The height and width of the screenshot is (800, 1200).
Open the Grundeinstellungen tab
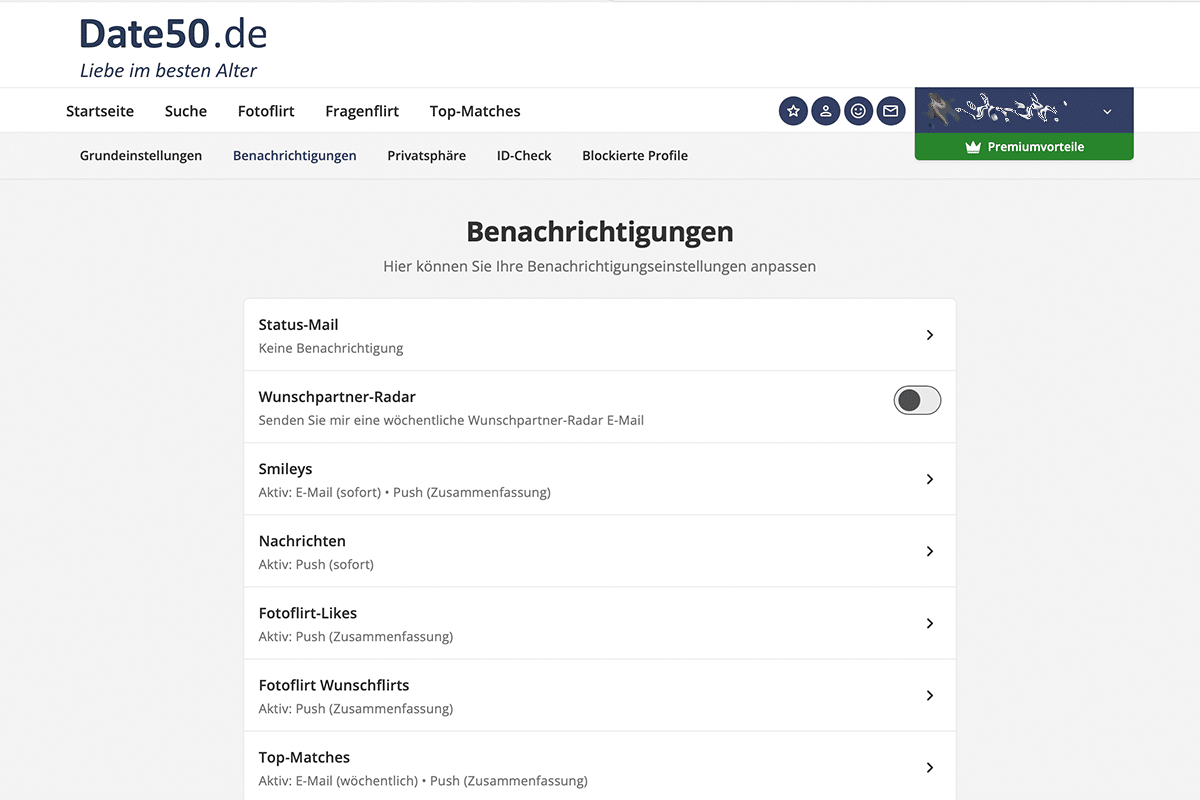[141, 156]
